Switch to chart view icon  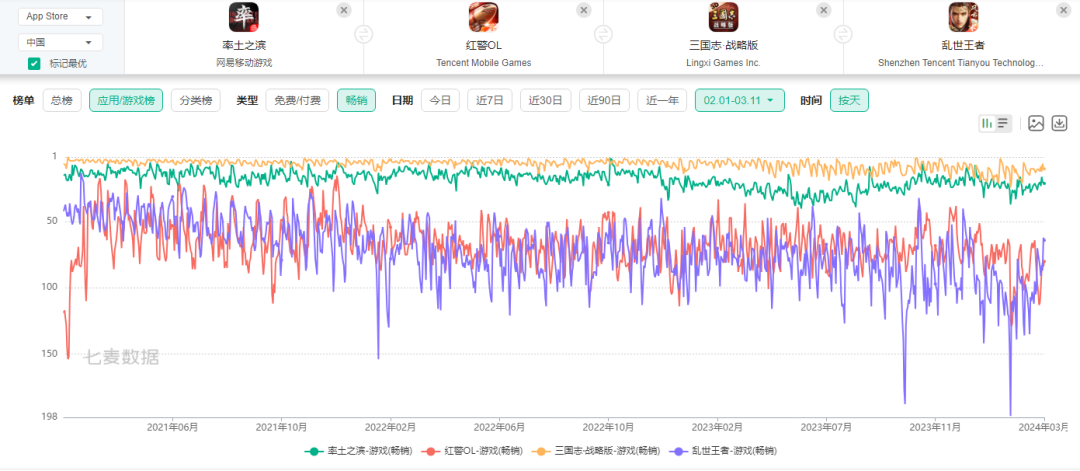[x=987, y=123]
